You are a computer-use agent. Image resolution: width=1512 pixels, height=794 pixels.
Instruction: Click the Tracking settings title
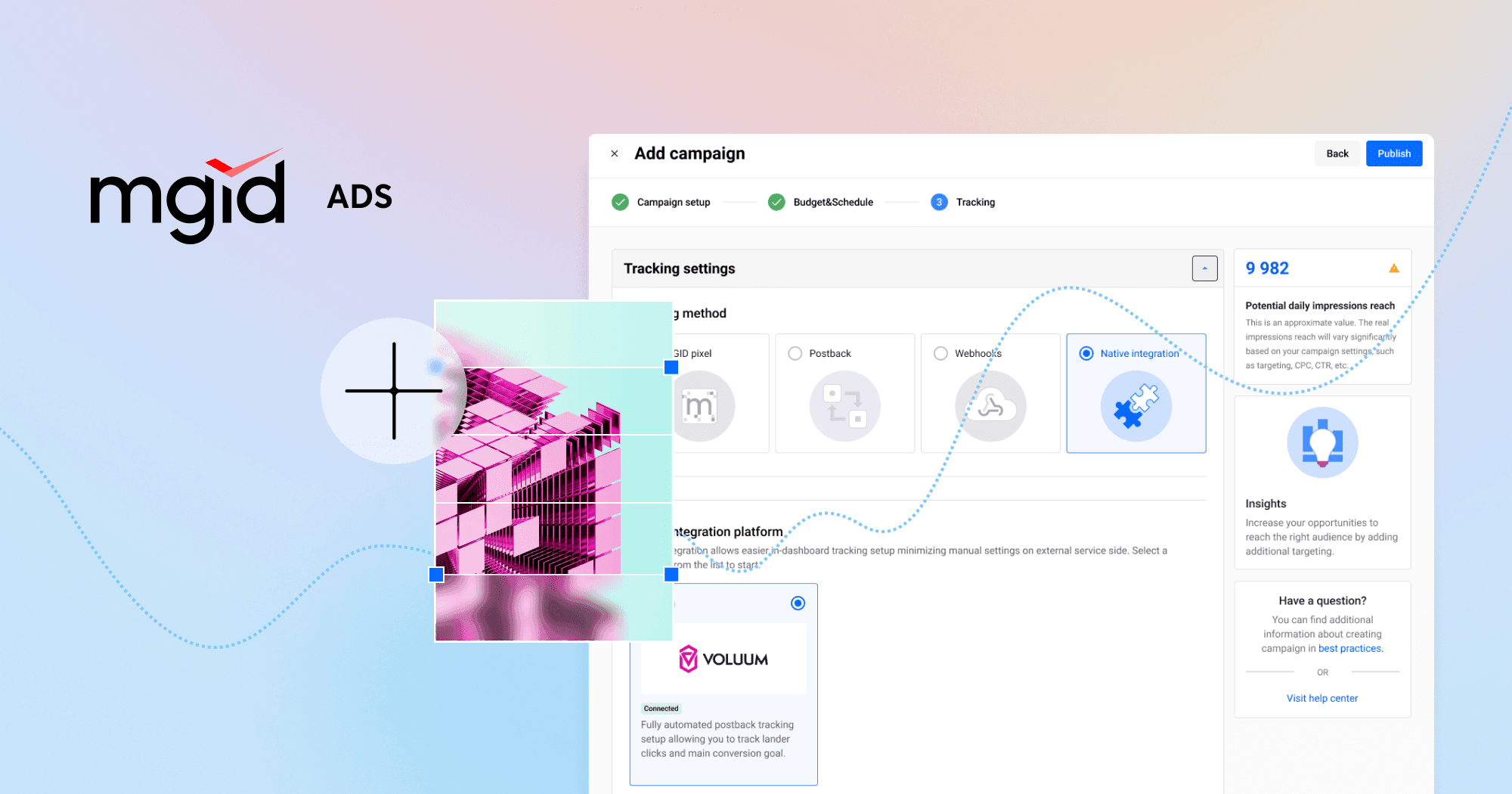click(x=679, y=268)
